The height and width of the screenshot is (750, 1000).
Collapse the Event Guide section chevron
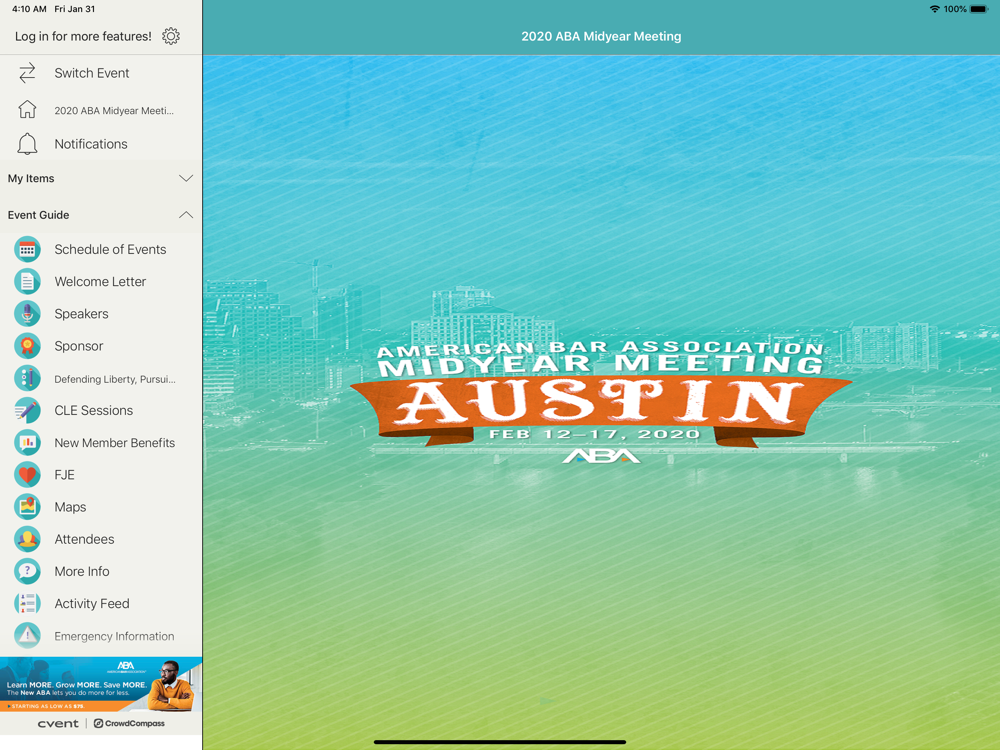(186, 215)
